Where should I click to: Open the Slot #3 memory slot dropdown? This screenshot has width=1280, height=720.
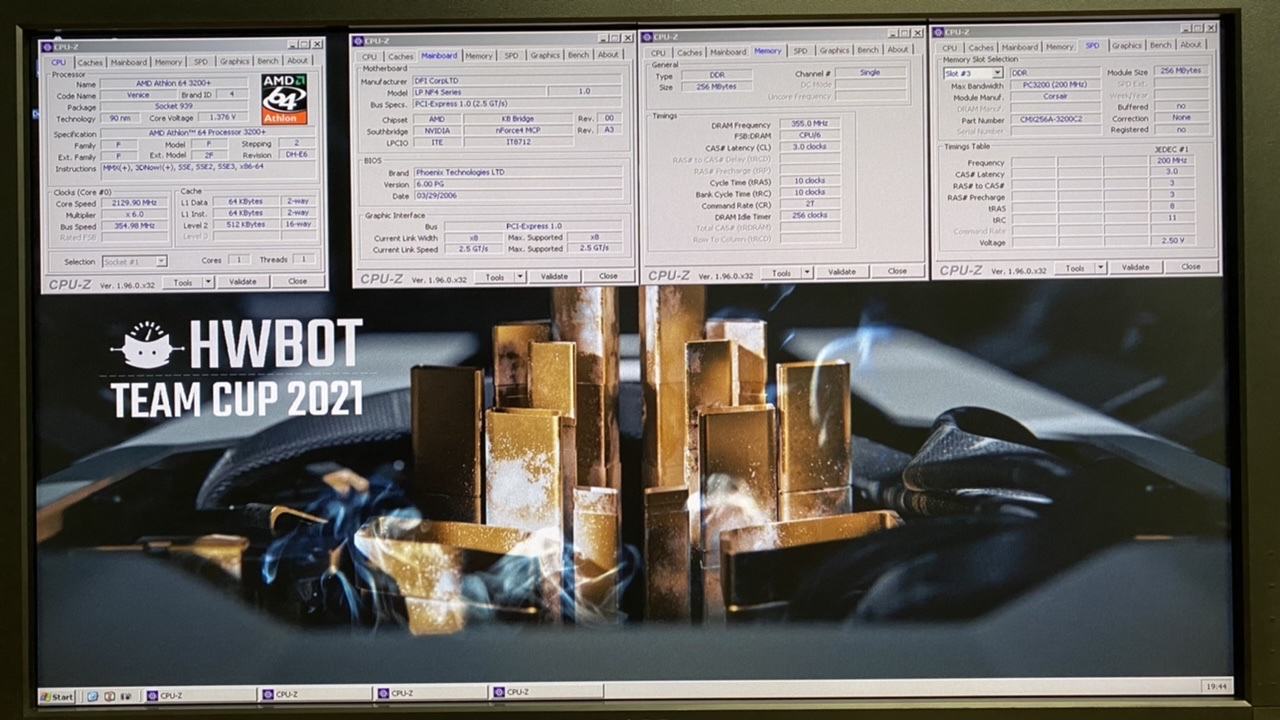point(997,73)
